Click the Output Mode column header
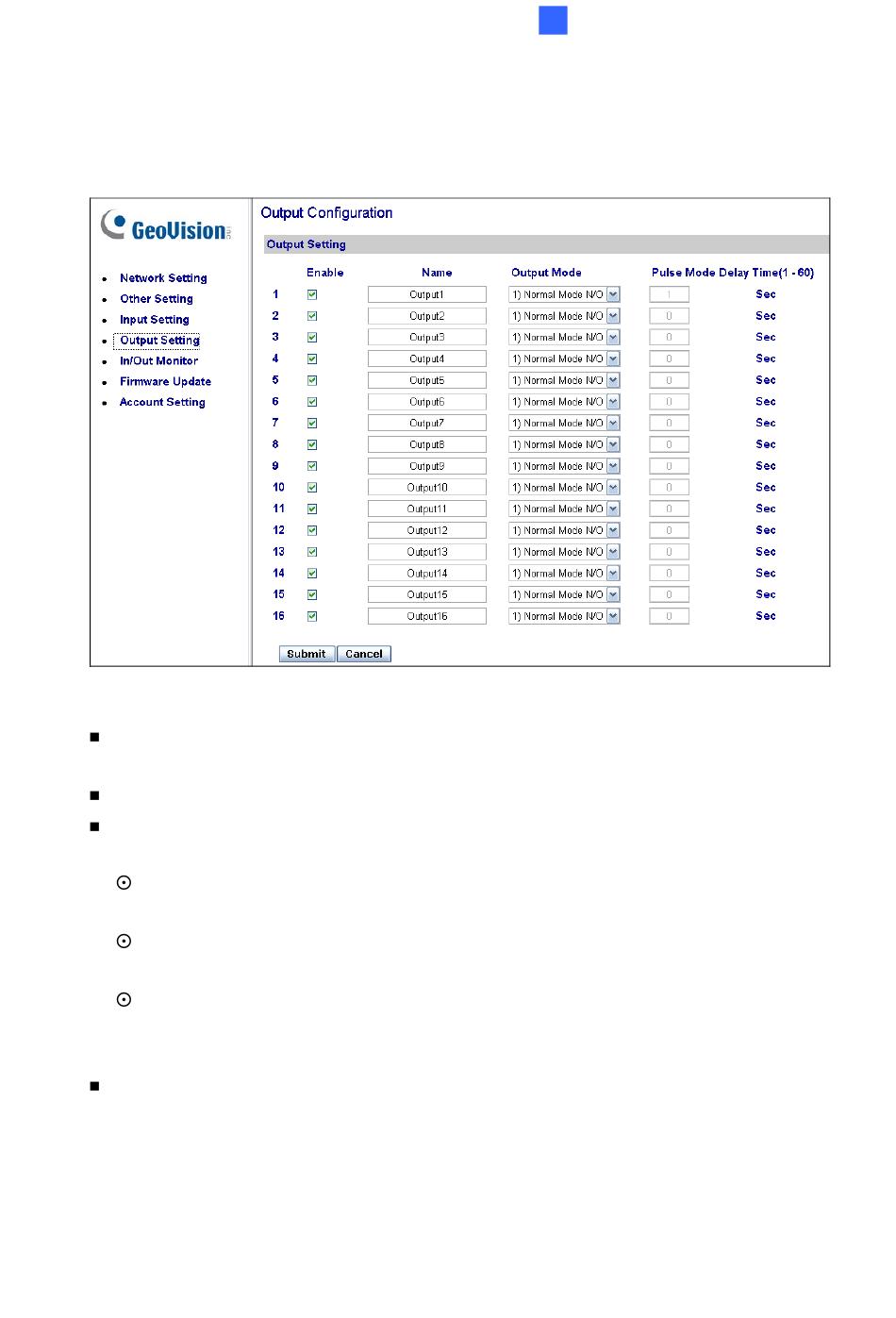Image resolution: width=896 pixels, height=1318 pixels. [x=546, y=273]
